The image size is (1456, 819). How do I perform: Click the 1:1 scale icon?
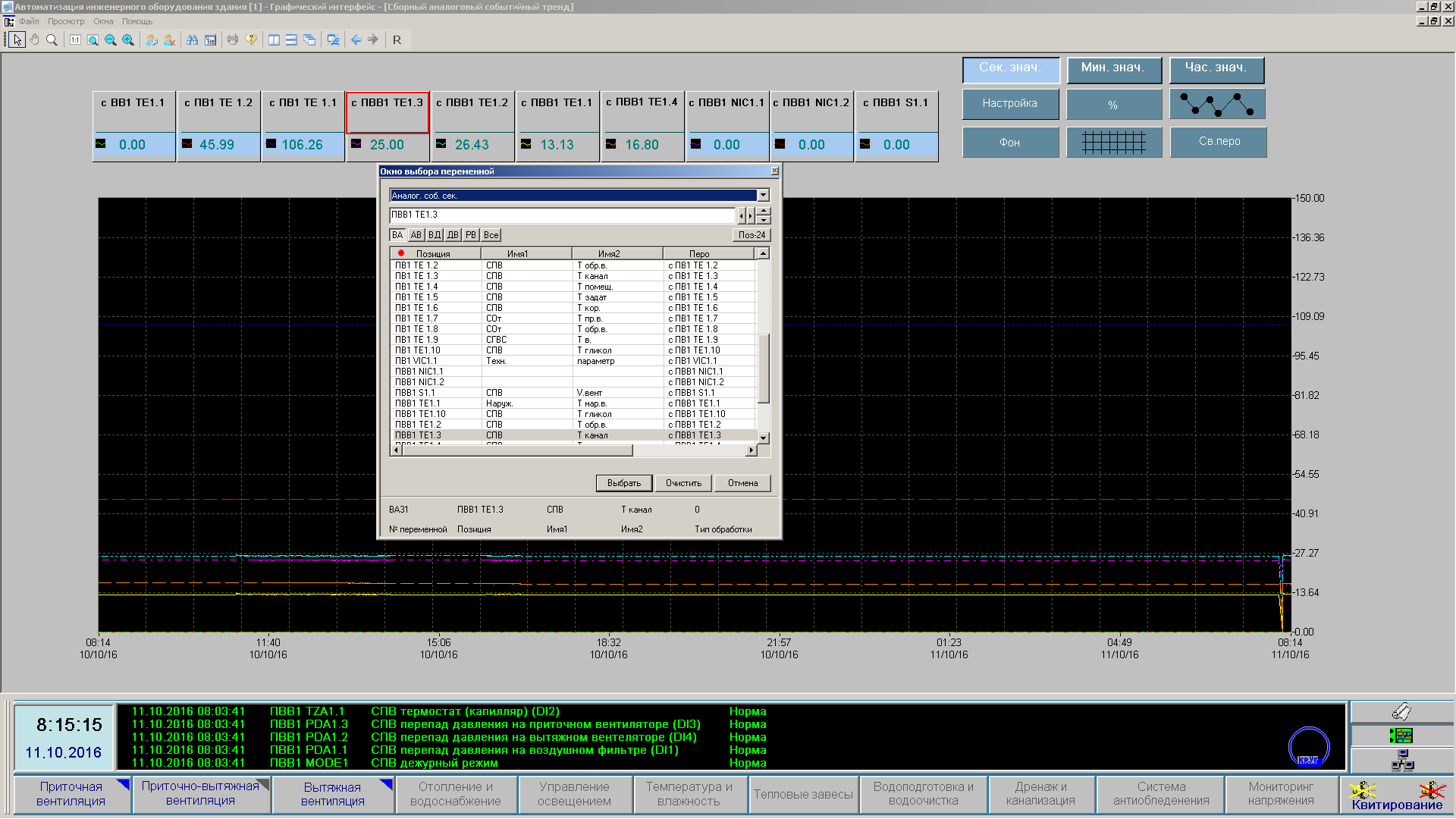[75, 39]
